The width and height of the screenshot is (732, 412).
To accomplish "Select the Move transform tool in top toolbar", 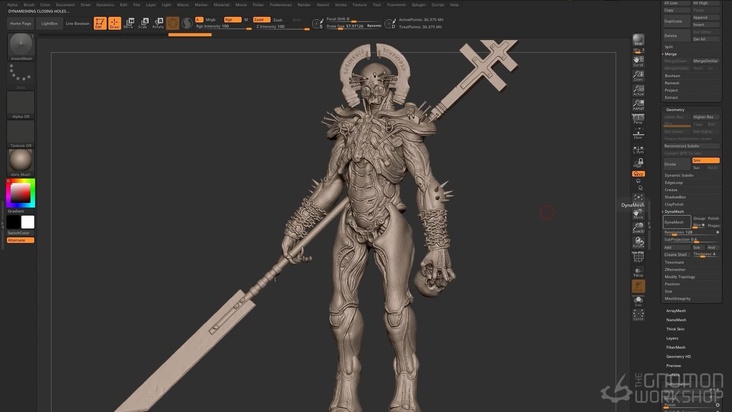I will [x=129, y=23].
